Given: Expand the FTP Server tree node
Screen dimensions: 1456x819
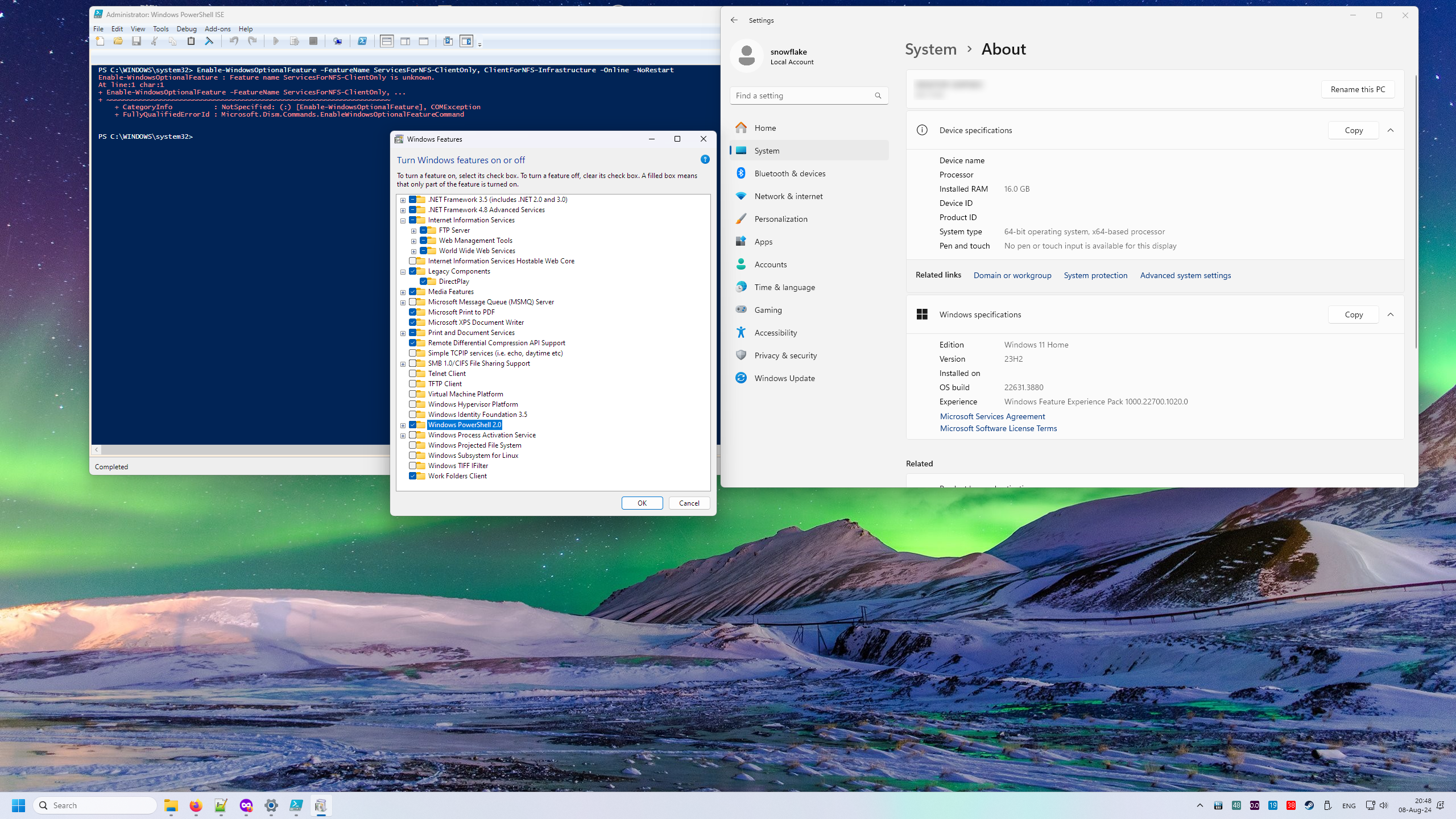Looking at the screenshot, I should click(x=414, y=231).
